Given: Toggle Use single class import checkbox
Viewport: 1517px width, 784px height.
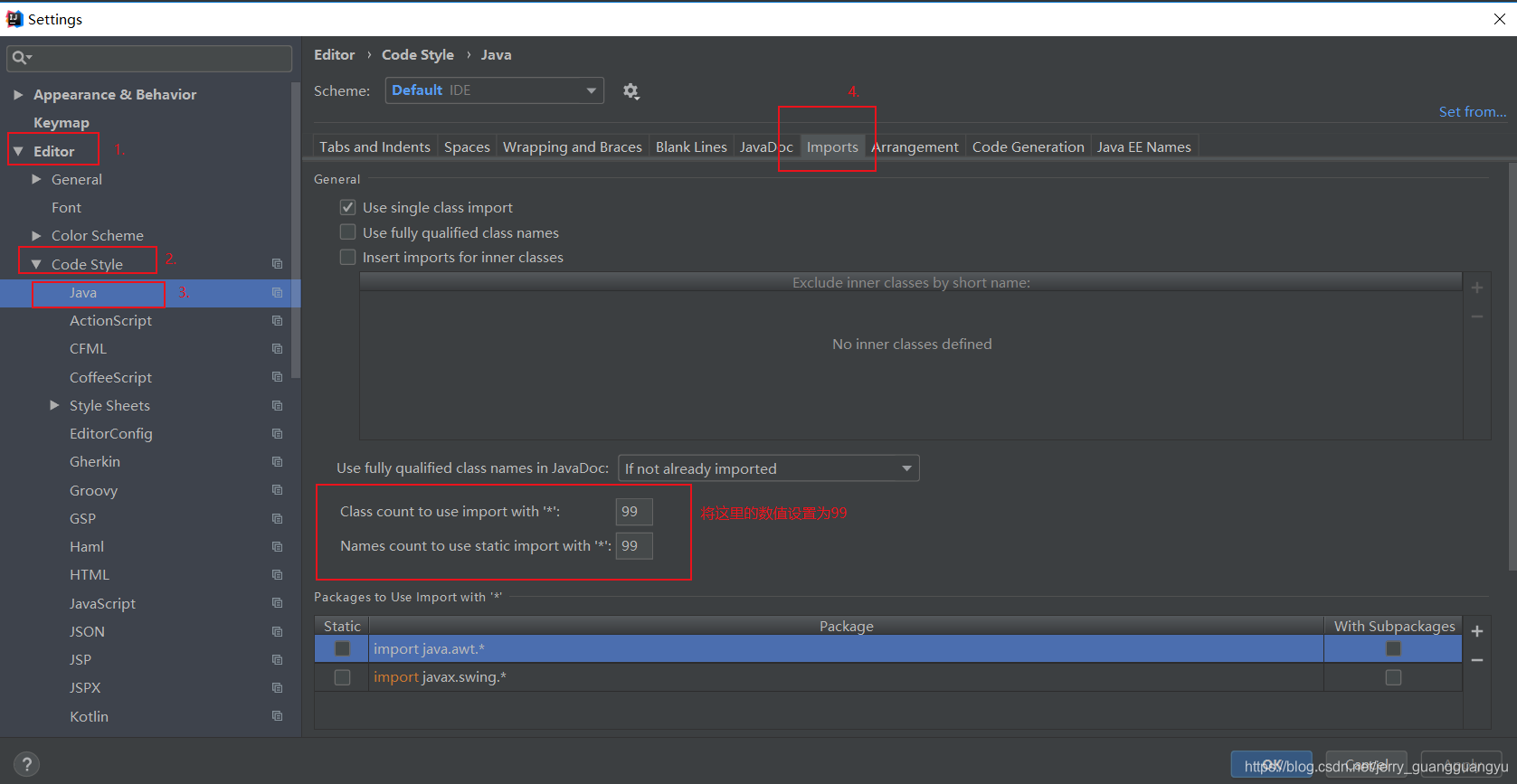Looking at the screenshot, I should coord(347,207).
